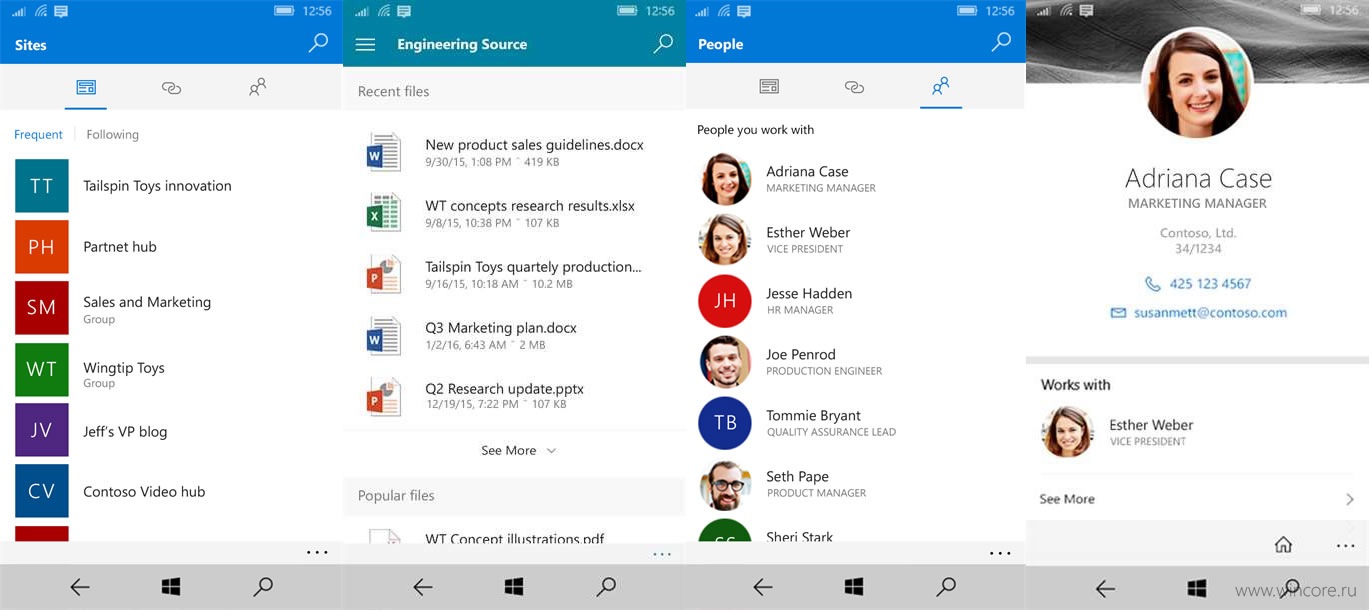This screenshot has width=1369, height=610.
Task: Select active People tab on People screen
Action: tap(940, 87)
